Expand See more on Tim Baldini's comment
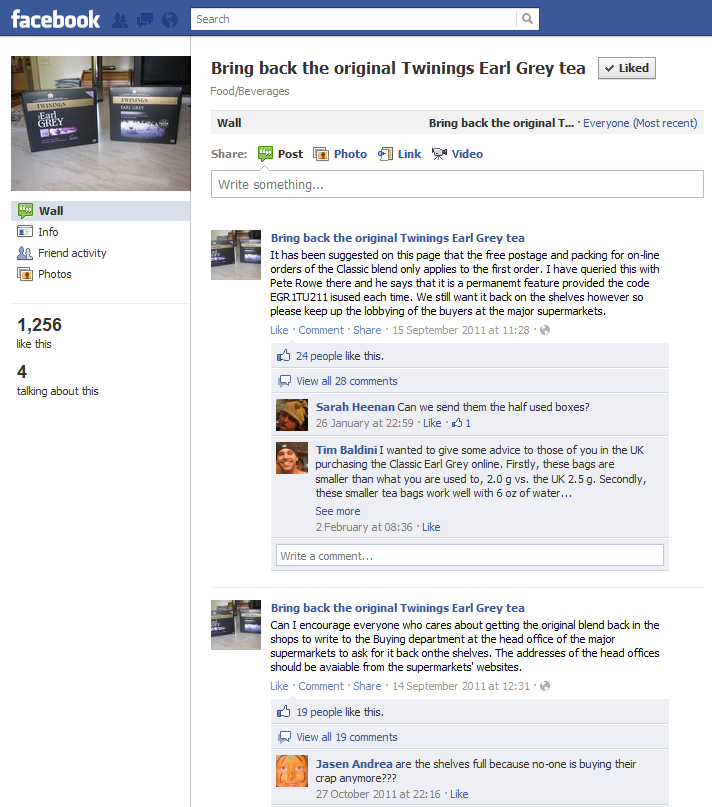 [x=338, y=511]
